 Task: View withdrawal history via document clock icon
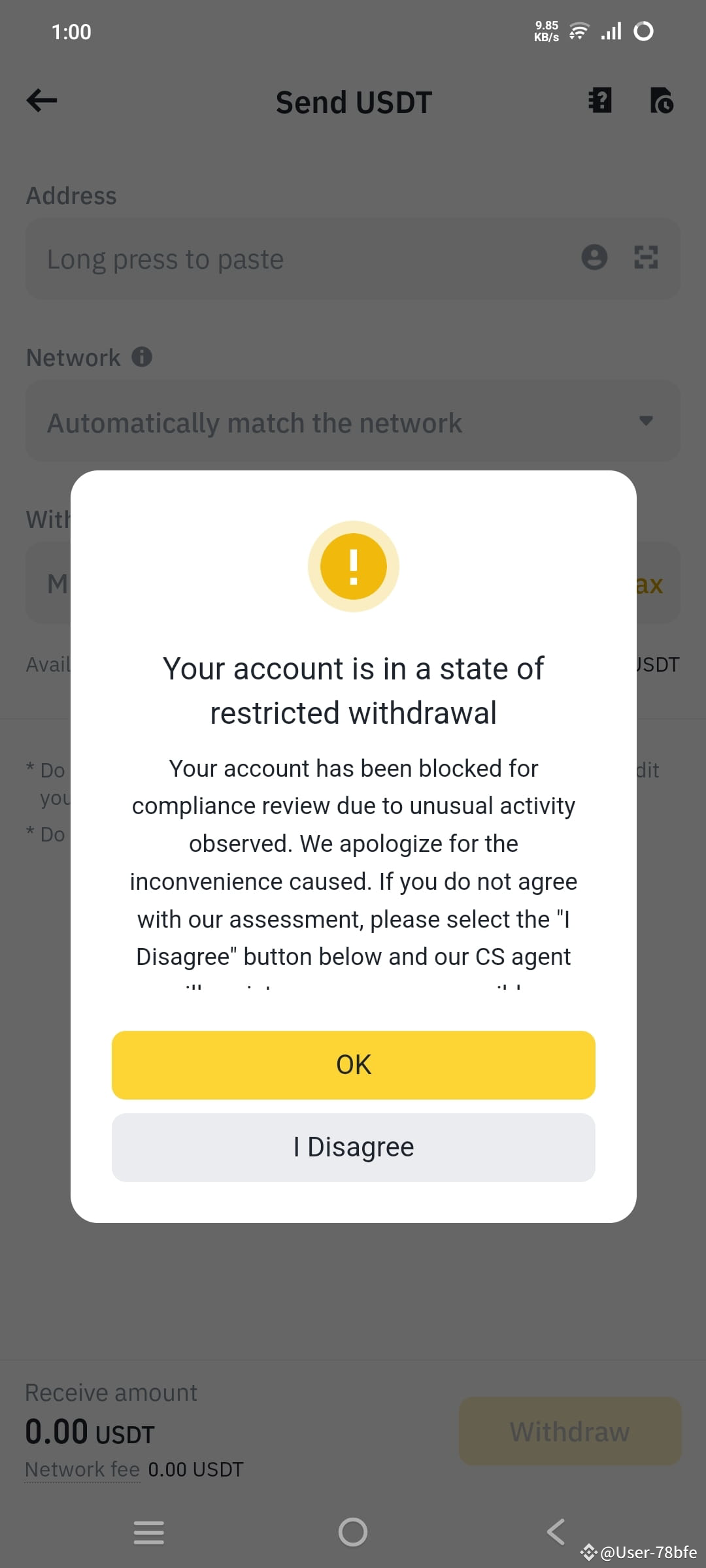662,101
